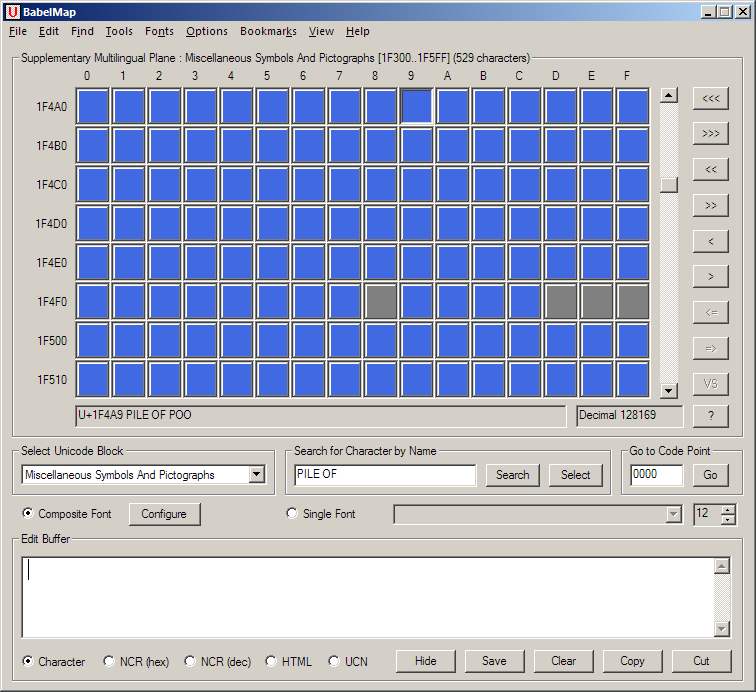Click edit buffer scrollbar up arrow
Image resolution: width=756 pixels, height=692 pixels.
[722, 566]
